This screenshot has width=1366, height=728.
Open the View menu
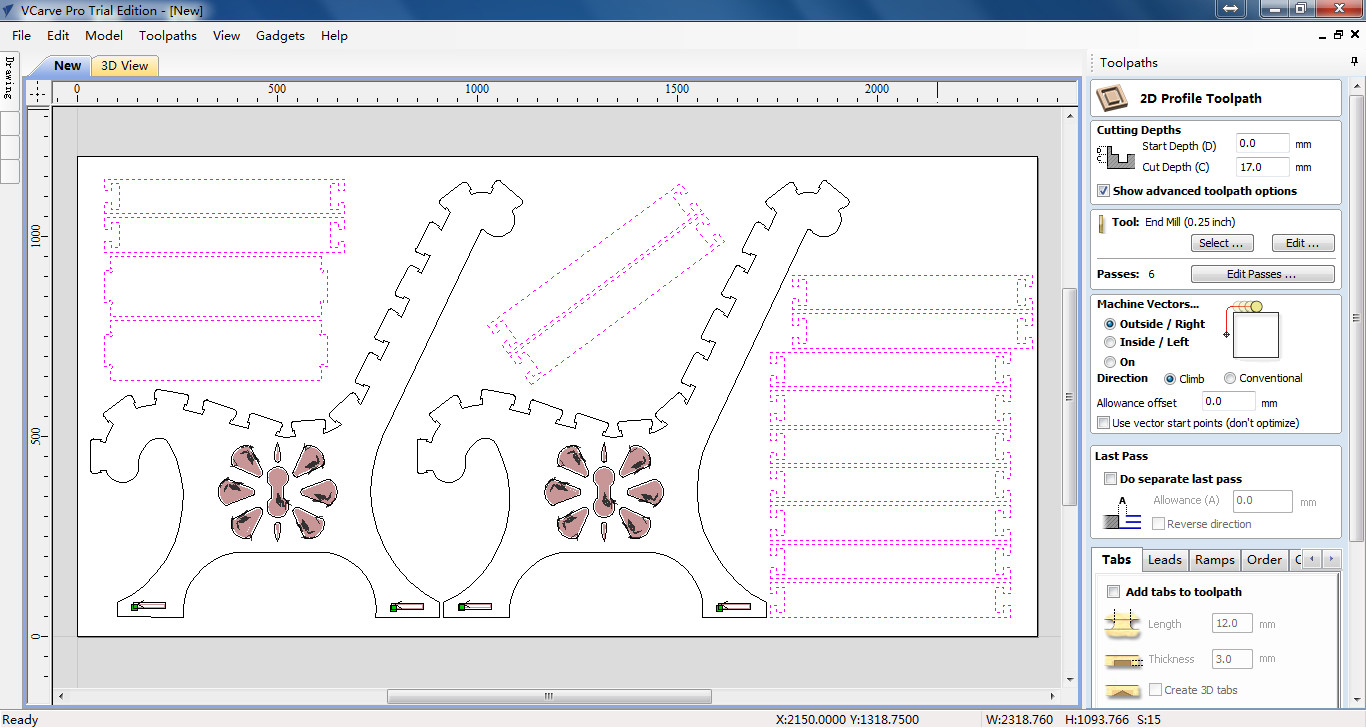227,36
